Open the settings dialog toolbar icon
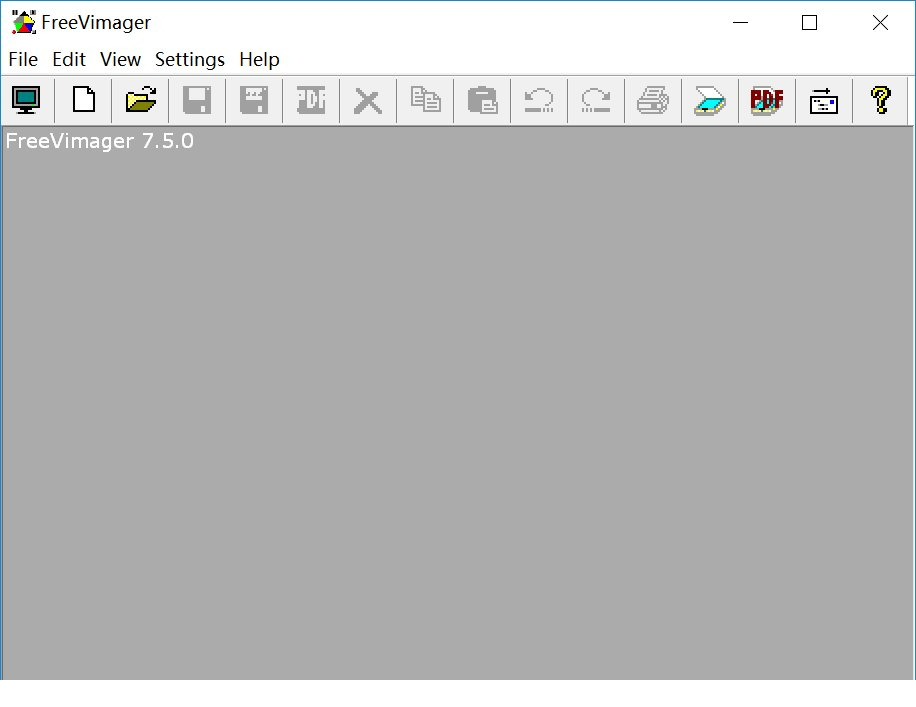The width and height of the screenshot is (916, 707). pos(824,101)
